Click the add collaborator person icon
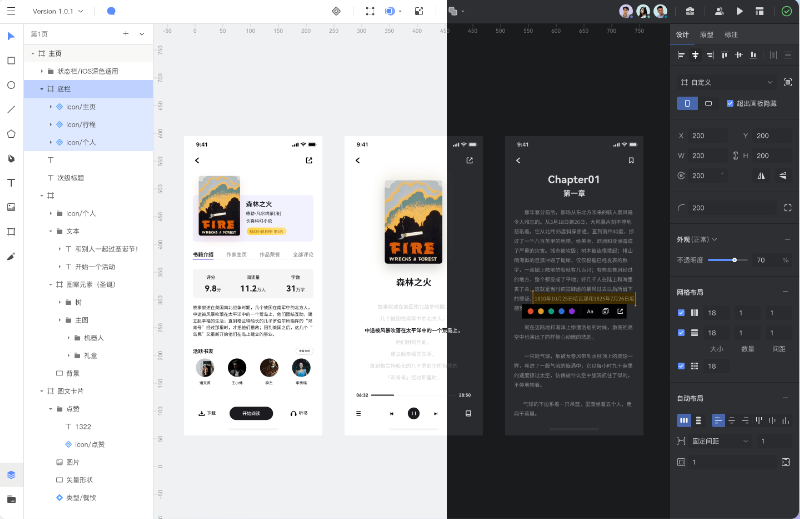800x519 pixels. point(719,11)
